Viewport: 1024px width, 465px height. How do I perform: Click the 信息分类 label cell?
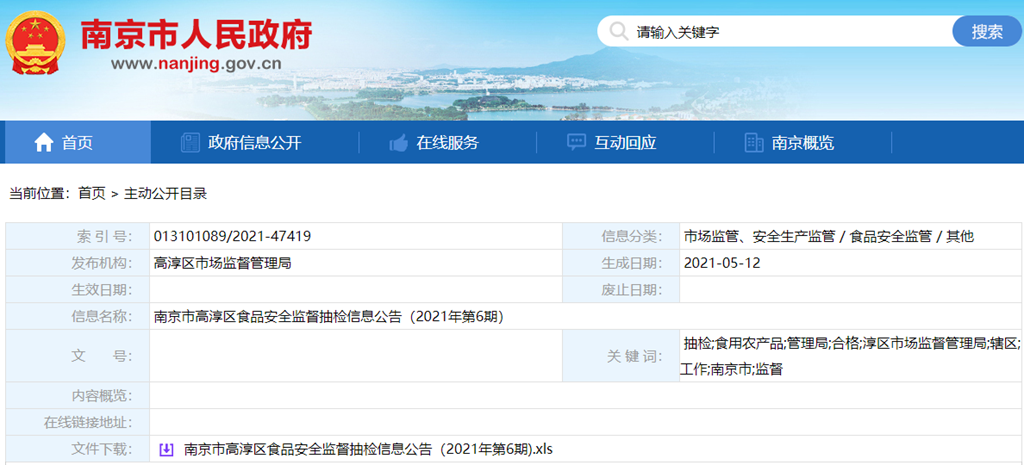pyautogui.click(x=621, y=236)
